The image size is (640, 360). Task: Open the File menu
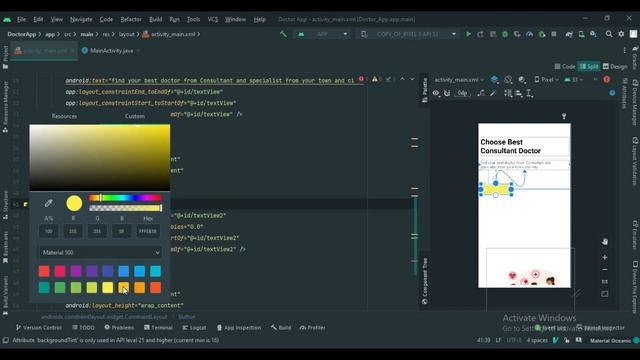tap(21, 19)
